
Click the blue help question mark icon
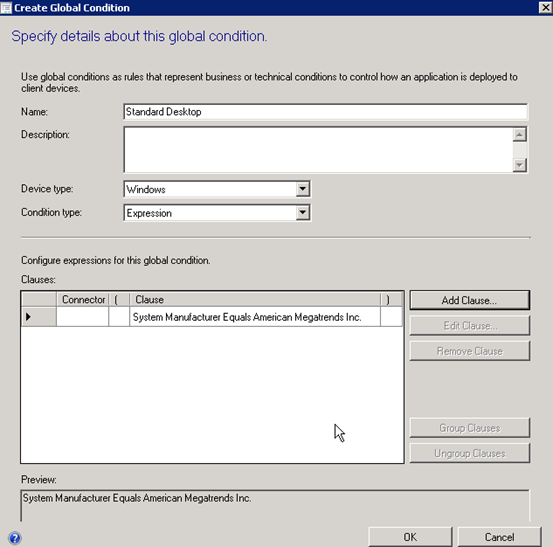15,538
